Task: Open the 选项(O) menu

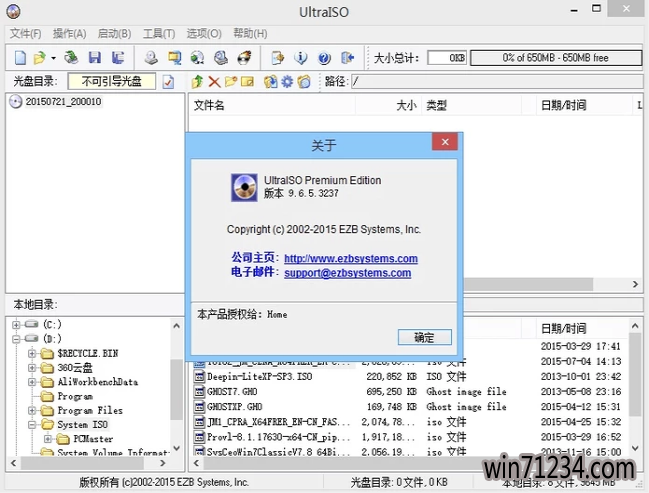Action: 204,33
